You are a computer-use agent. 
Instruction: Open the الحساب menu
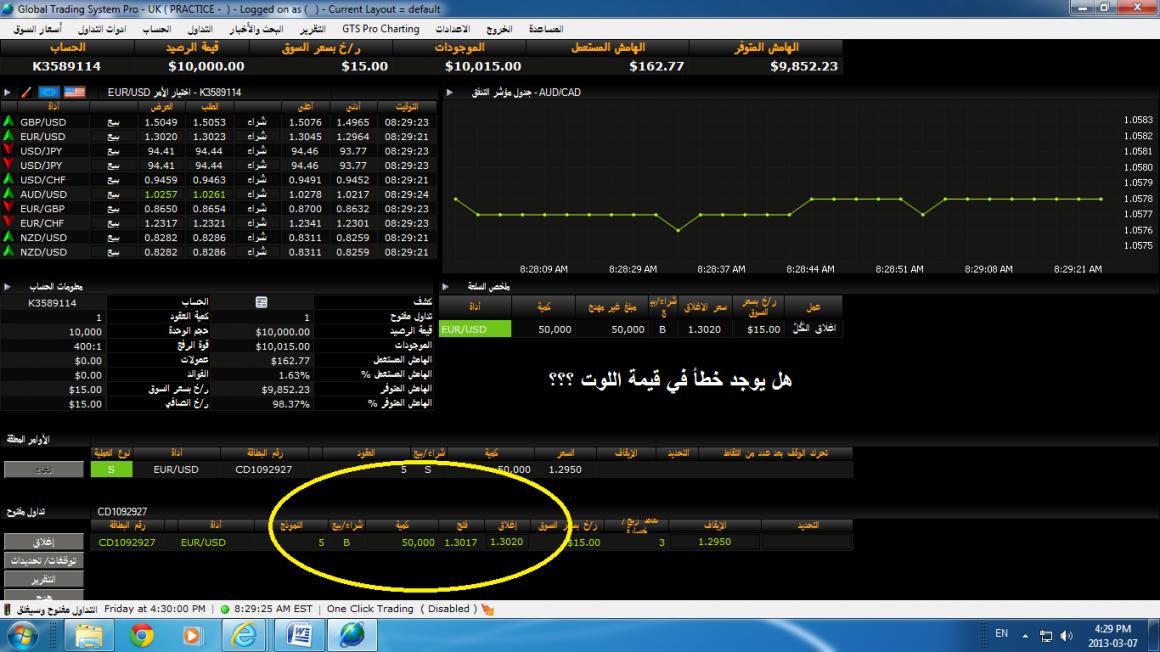tap(156, 29)
